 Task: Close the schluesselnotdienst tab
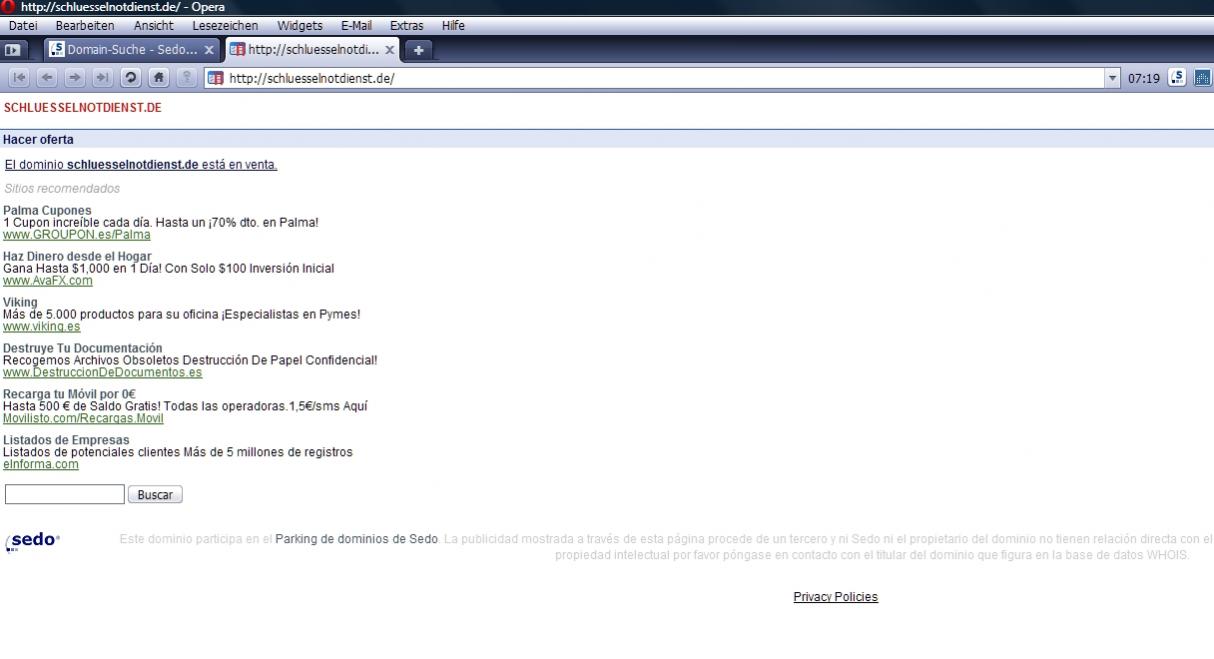[389, 49]
